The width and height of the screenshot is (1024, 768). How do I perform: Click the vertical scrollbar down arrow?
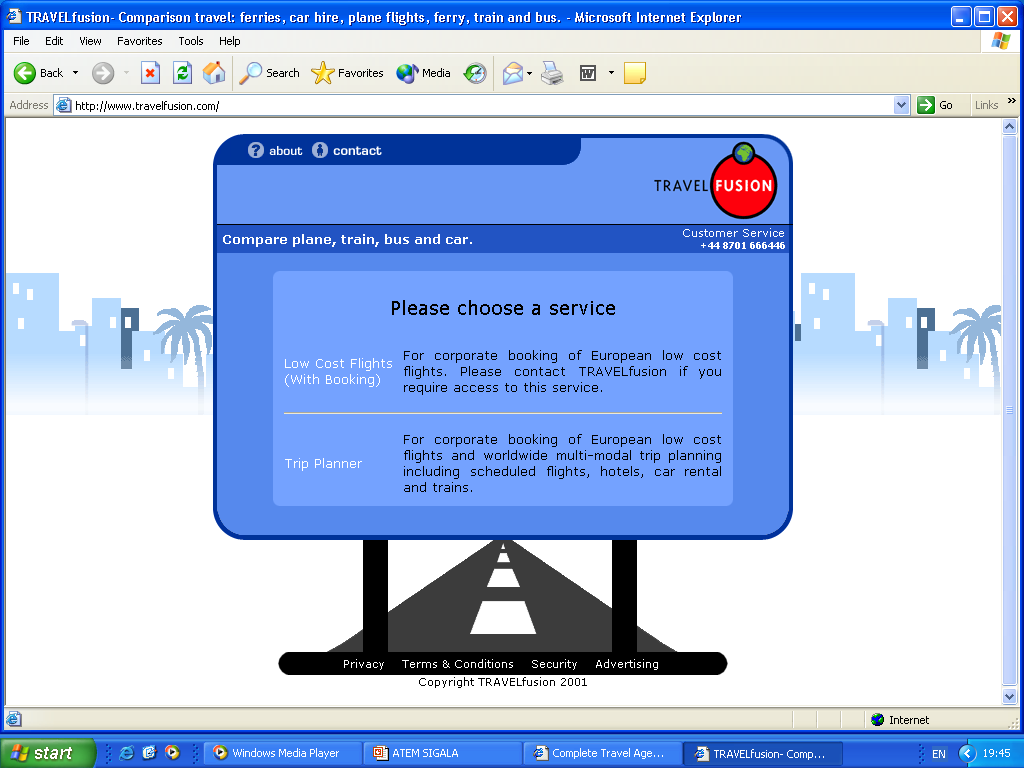pos(1010,696)
